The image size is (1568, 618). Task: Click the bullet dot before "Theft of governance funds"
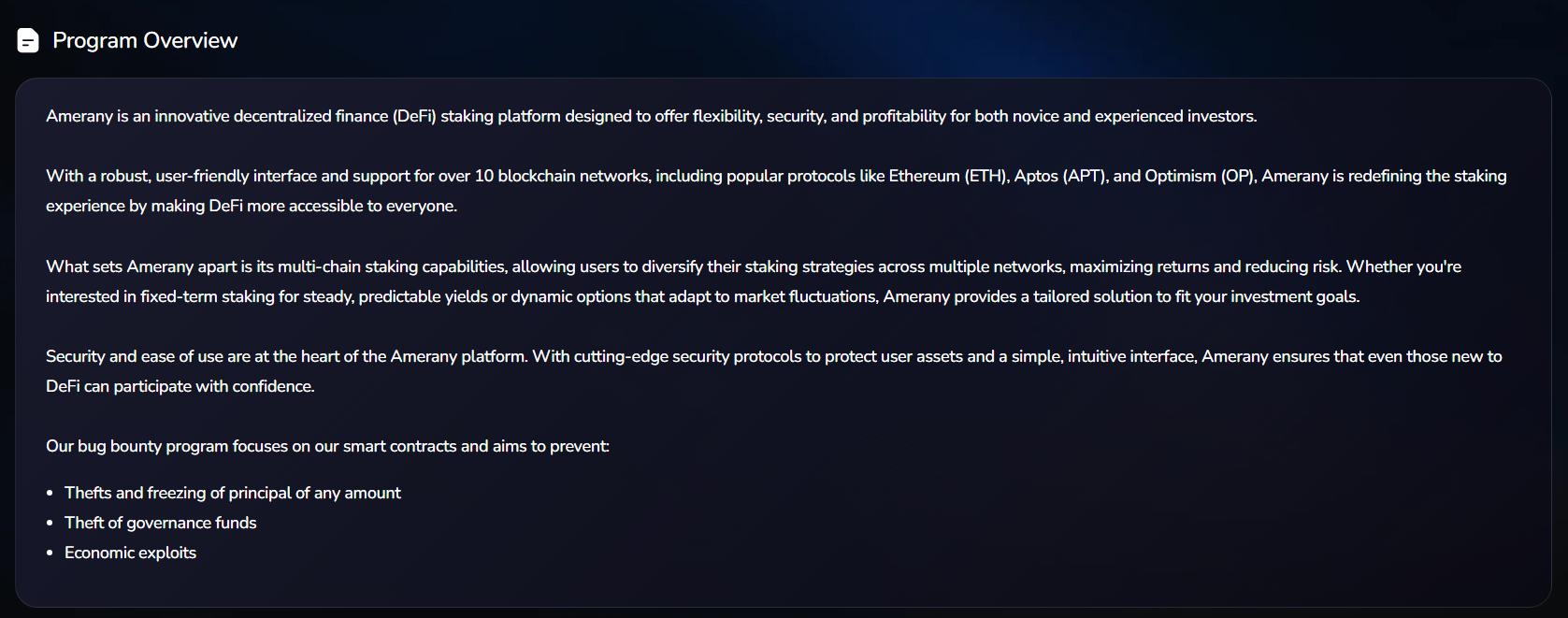[50, 524]
